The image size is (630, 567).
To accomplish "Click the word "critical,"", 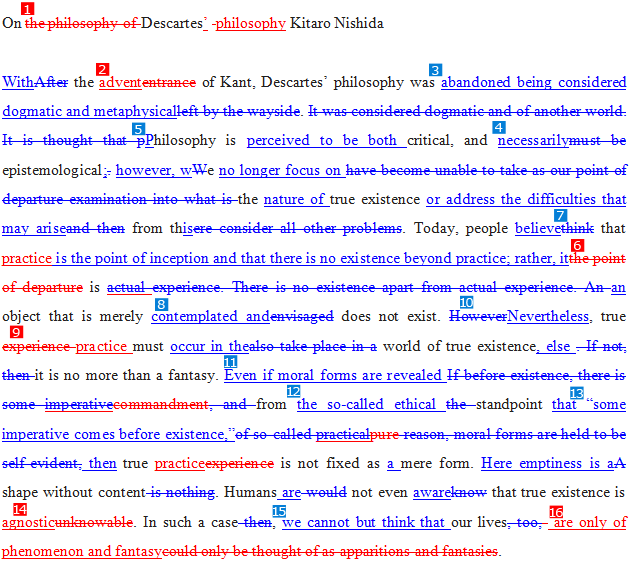I will (x=430, y=140).
